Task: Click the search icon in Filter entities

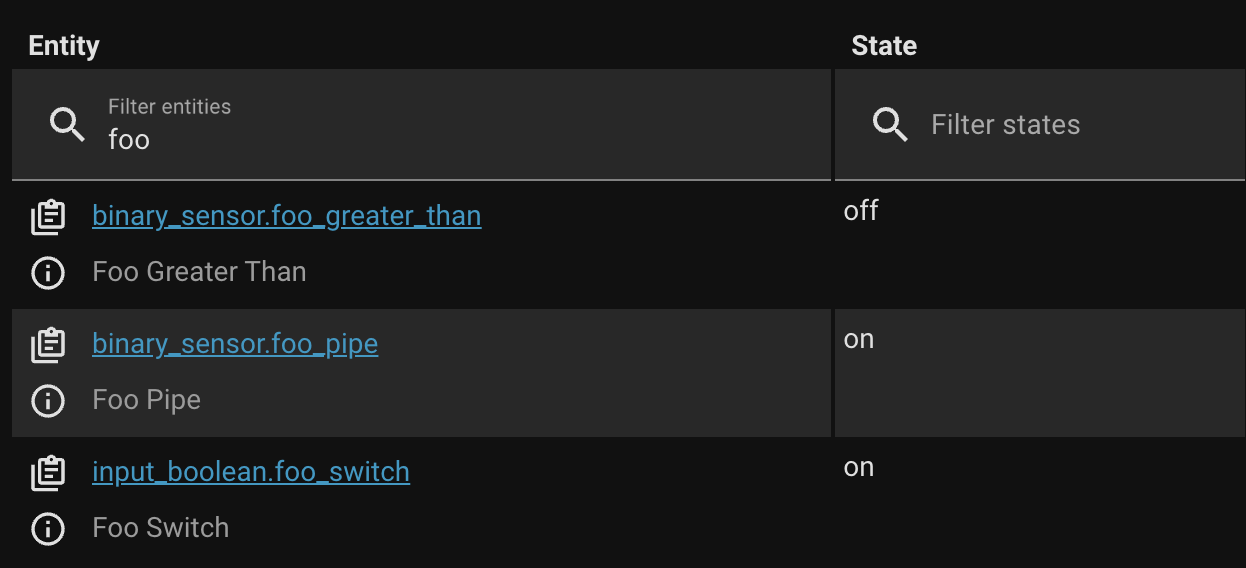Action: point(67,125)
